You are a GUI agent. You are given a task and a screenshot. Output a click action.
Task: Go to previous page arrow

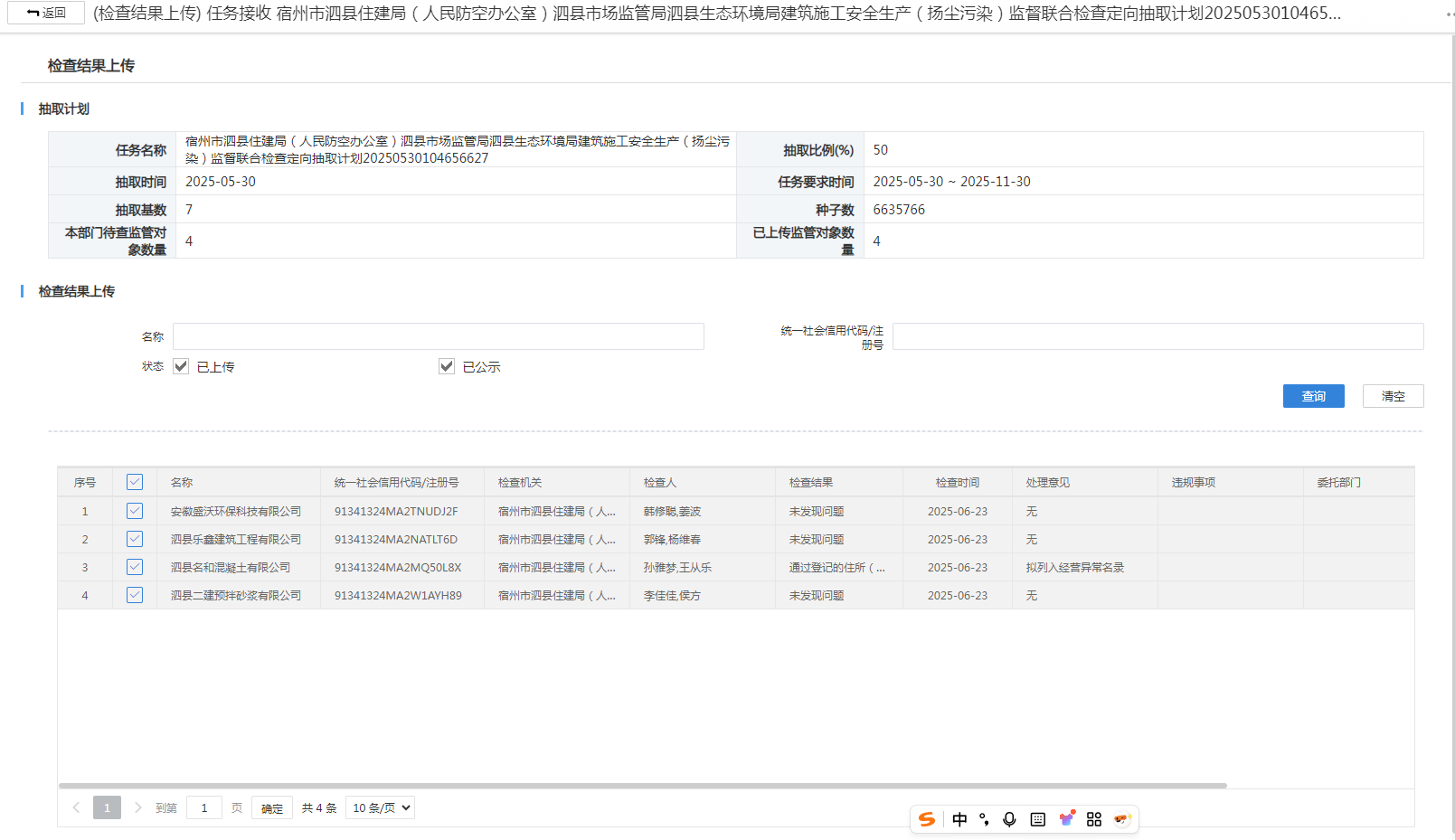point(76,807)
